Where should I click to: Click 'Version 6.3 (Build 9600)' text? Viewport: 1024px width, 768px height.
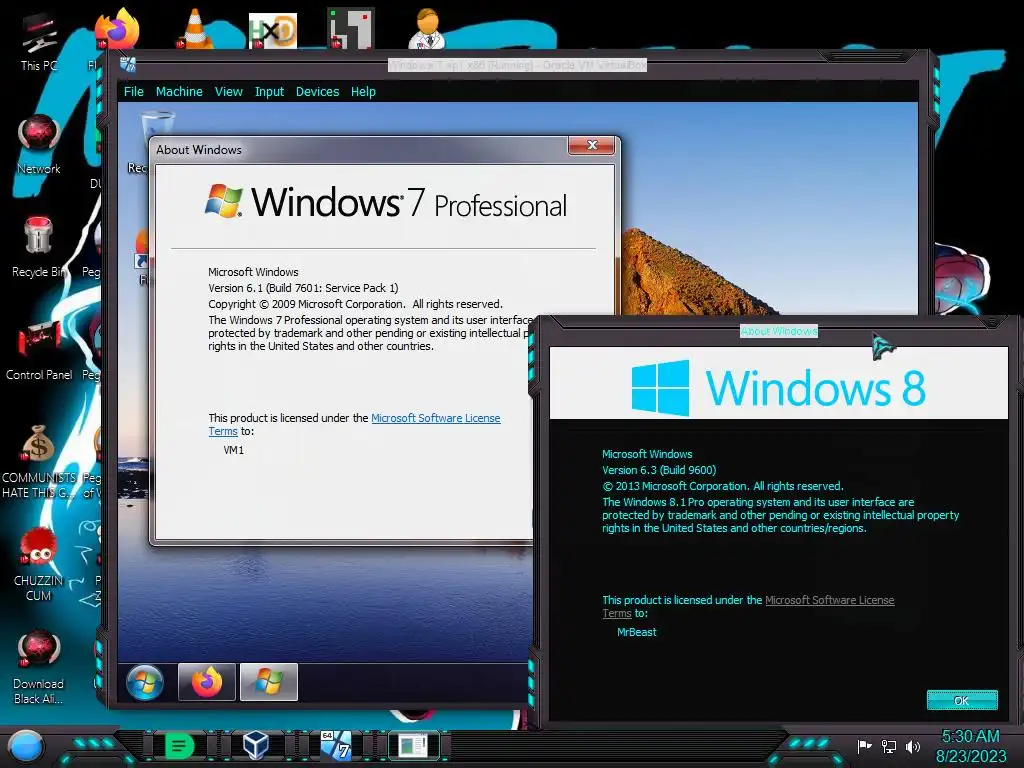659,470
